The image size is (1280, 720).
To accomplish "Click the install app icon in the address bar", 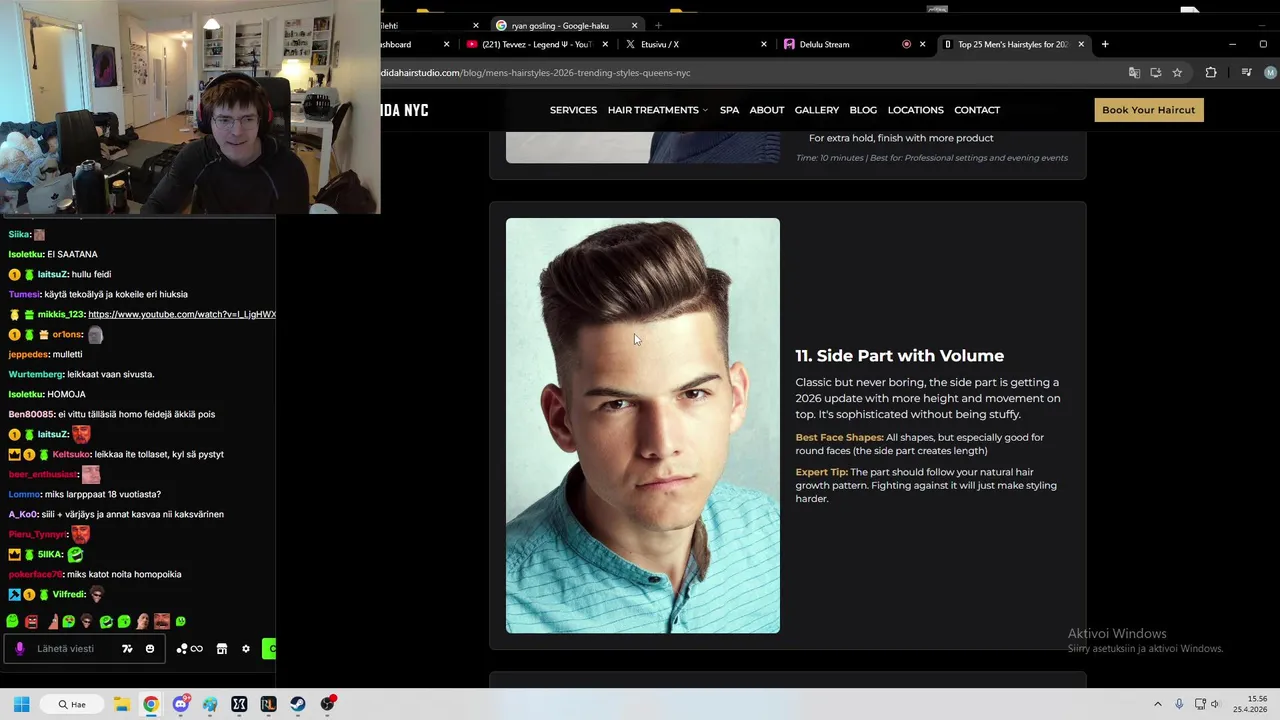I will point(1156,73).
